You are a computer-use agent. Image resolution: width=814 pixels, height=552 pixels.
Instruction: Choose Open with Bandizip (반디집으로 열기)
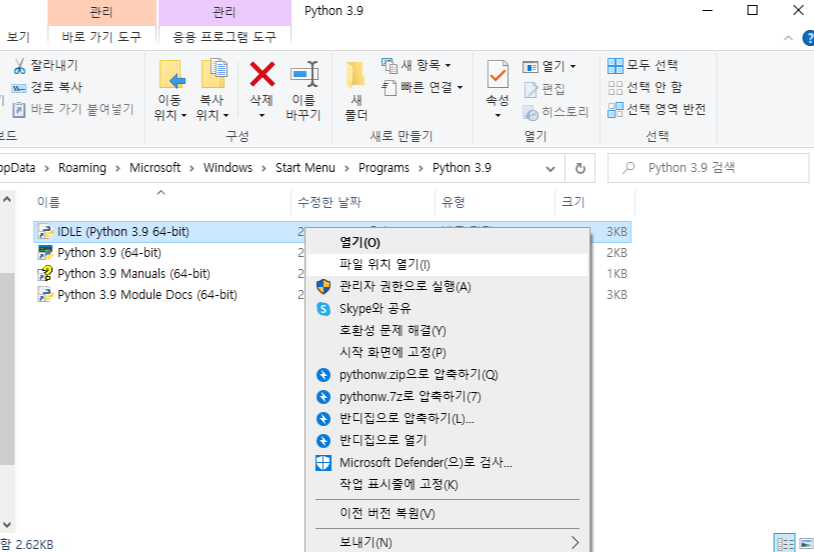coord(447,440)
